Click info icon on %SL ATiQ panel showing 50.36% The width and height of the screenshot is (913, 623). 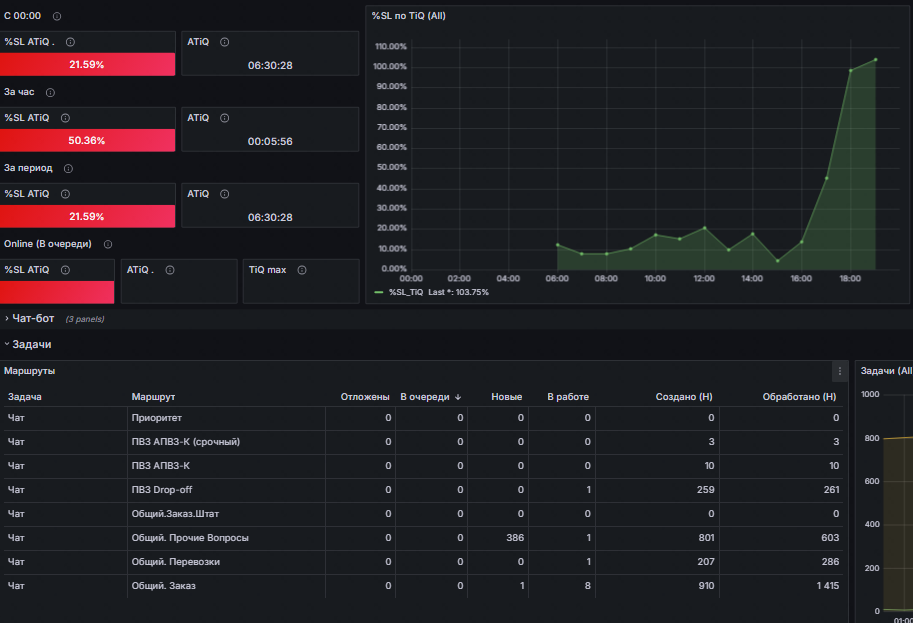(65, 118)
